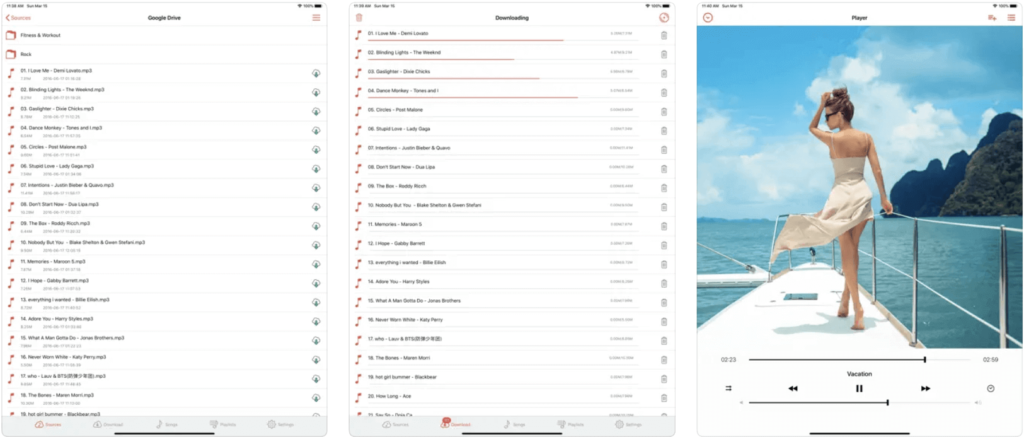Download 13. everything i wanted - Billie Eilish.mp3

click(x=315, y=302)
